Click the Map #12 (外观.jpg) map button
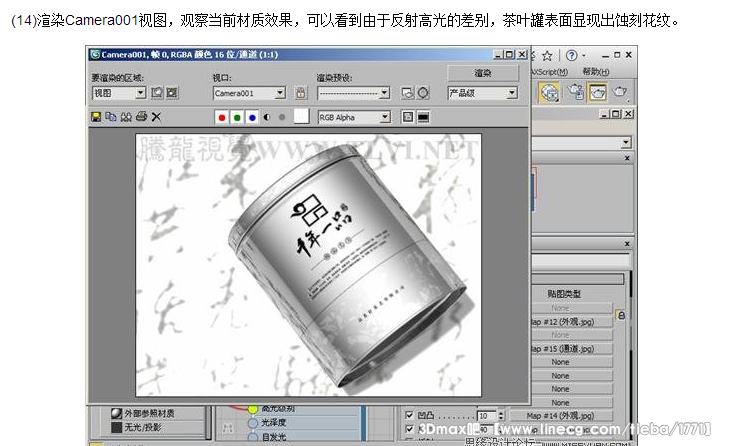The image size is (740, 446). pyautogui.click(x=572, y=322)
